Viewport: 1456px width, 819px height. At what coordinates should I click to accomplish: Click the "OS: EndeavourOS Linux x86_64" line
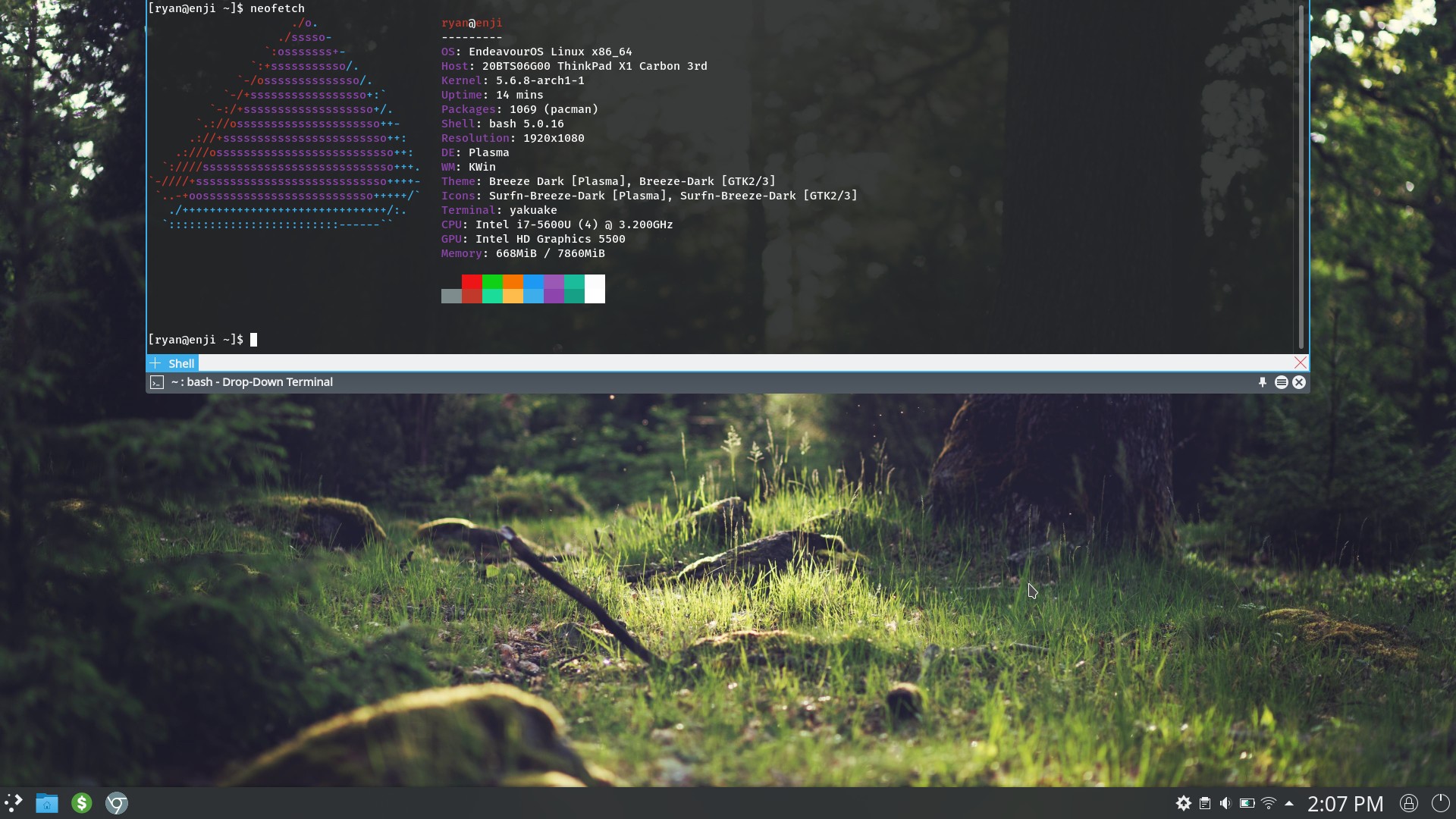tap(537, 52)
